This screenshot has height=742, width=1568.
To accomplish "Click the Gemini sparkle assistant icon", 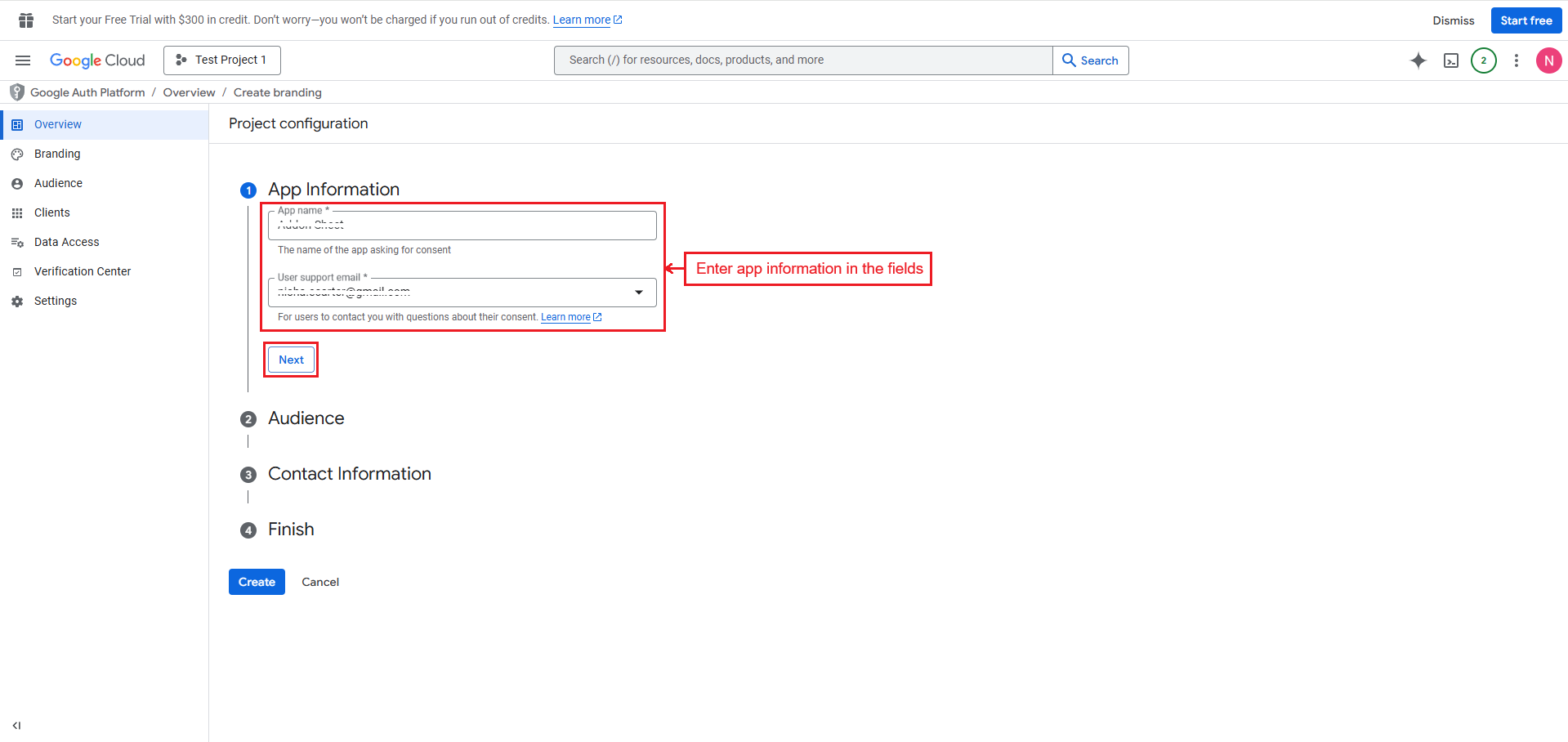I will tap(1418, 60).
